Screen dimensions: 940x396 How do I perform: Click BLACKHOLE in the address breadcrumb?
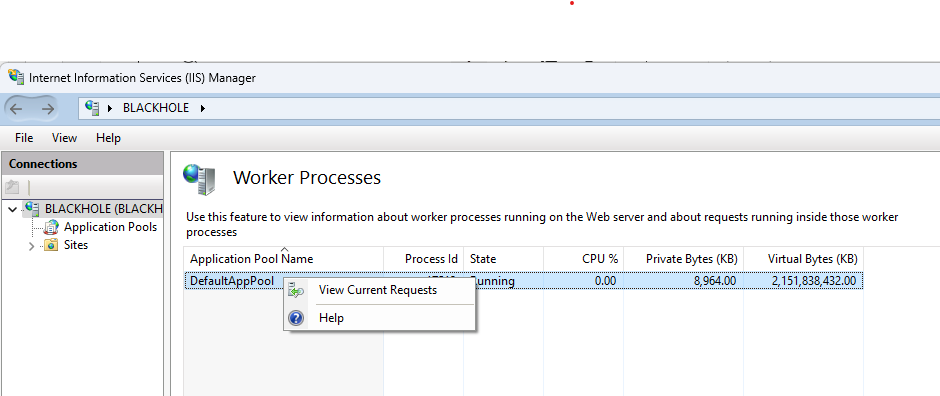pyautogui.click(x=156, y=108)
